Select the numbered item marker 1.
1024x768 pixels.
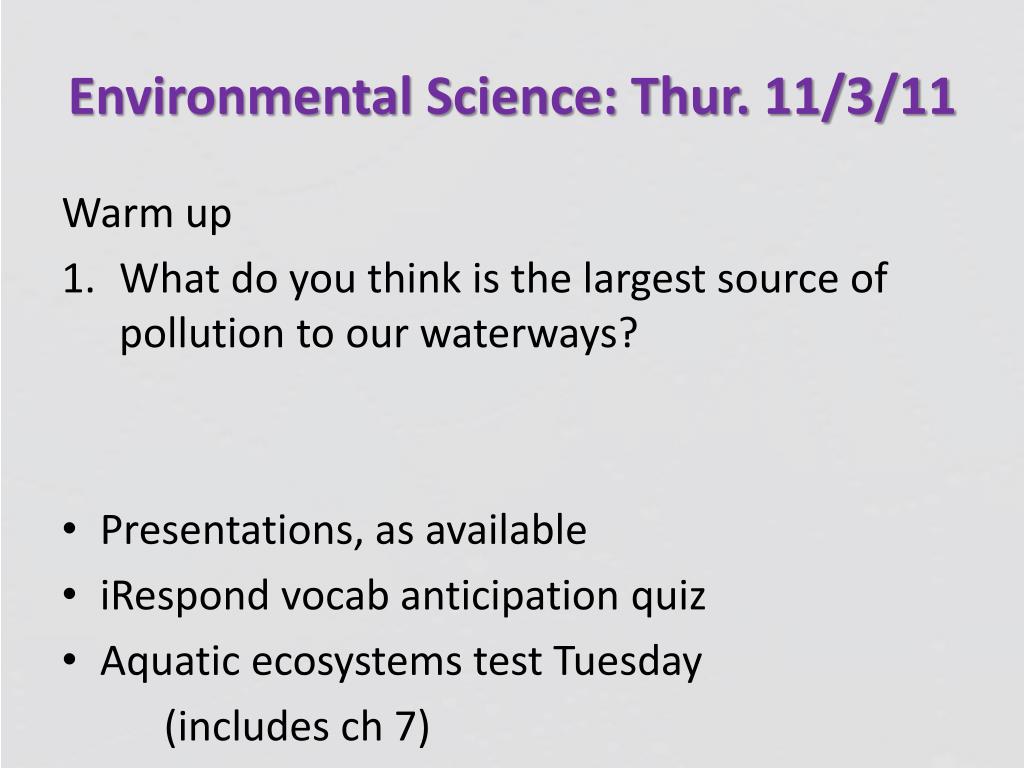[79, 279]
